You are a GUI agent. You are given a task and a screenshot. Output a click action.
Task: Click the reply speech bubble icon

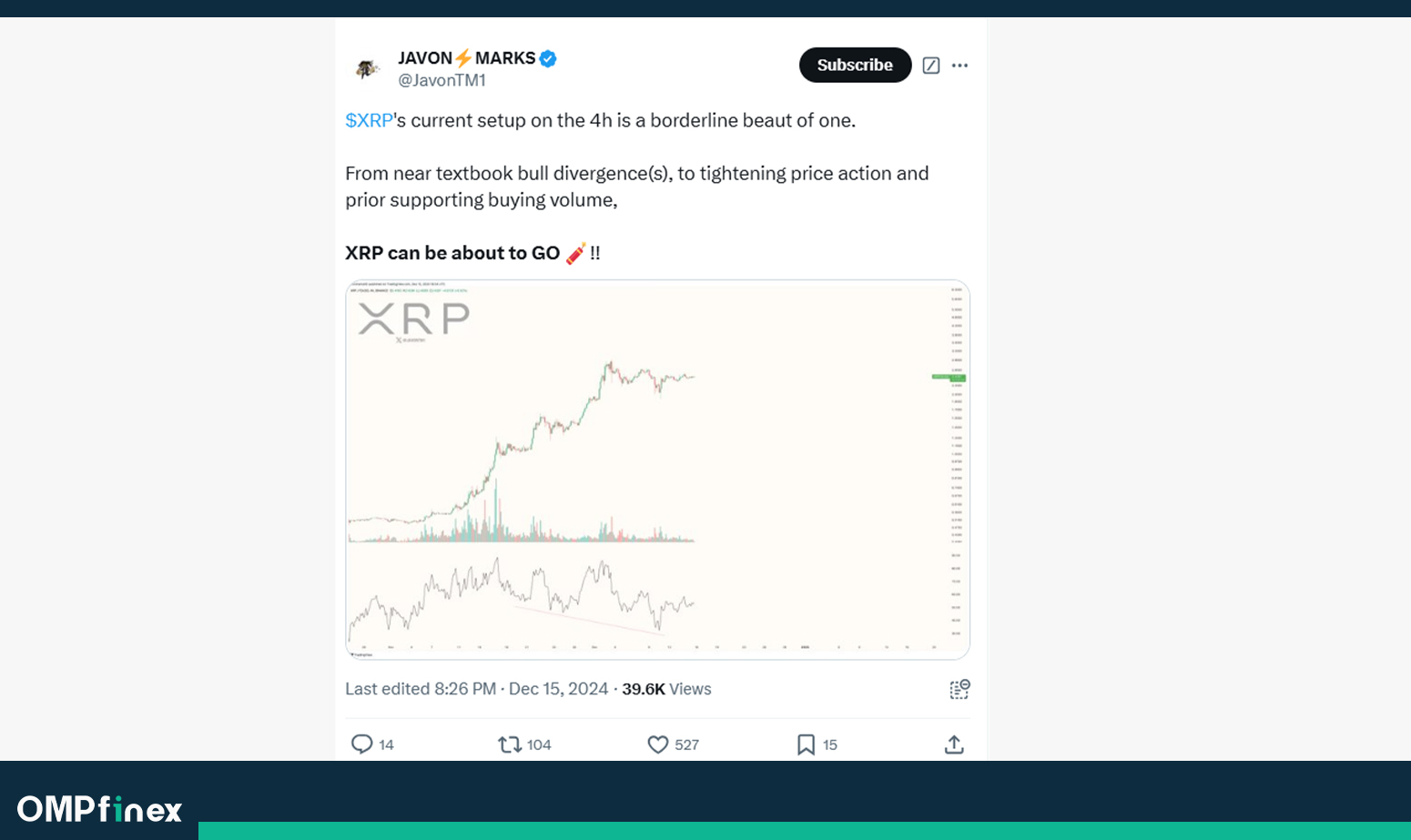click(361, 744)
